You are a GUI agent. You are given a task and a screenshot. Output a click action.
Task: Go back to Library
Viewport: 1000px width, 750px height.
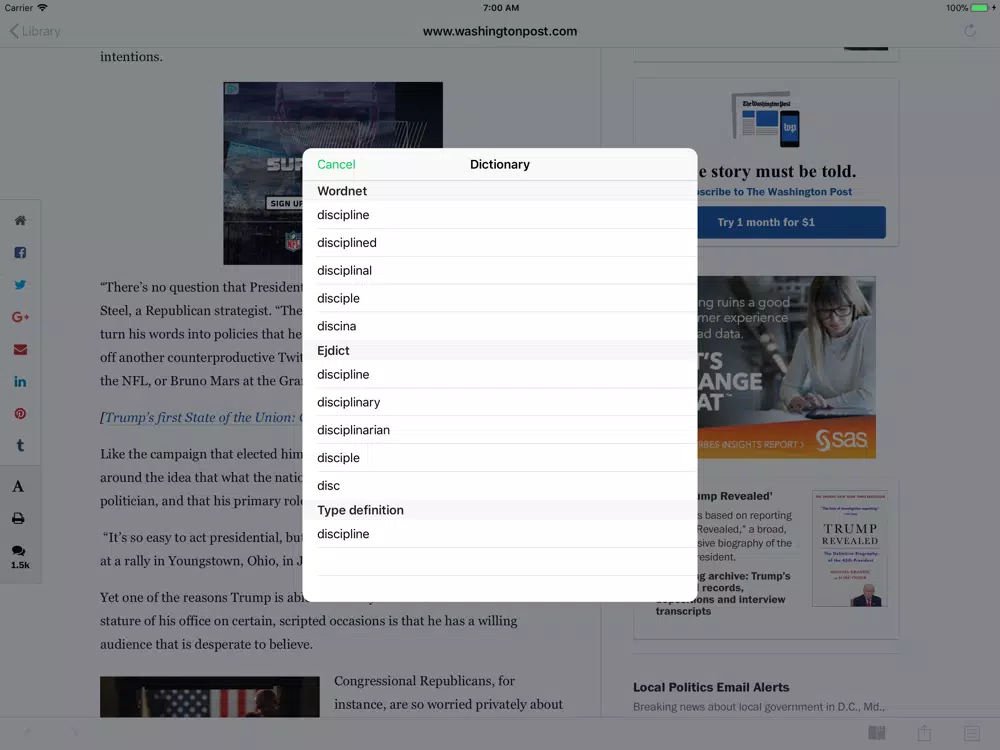tap(35, 31)
